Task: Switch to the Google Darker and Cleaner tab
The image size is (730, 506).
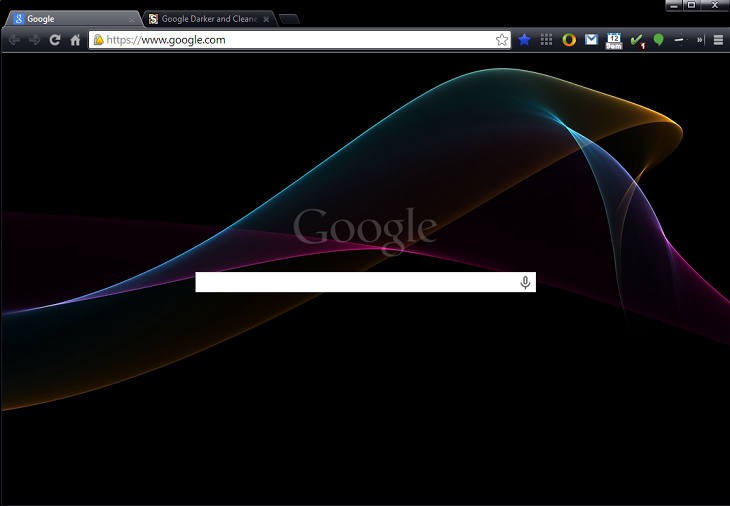Action: 210,19
